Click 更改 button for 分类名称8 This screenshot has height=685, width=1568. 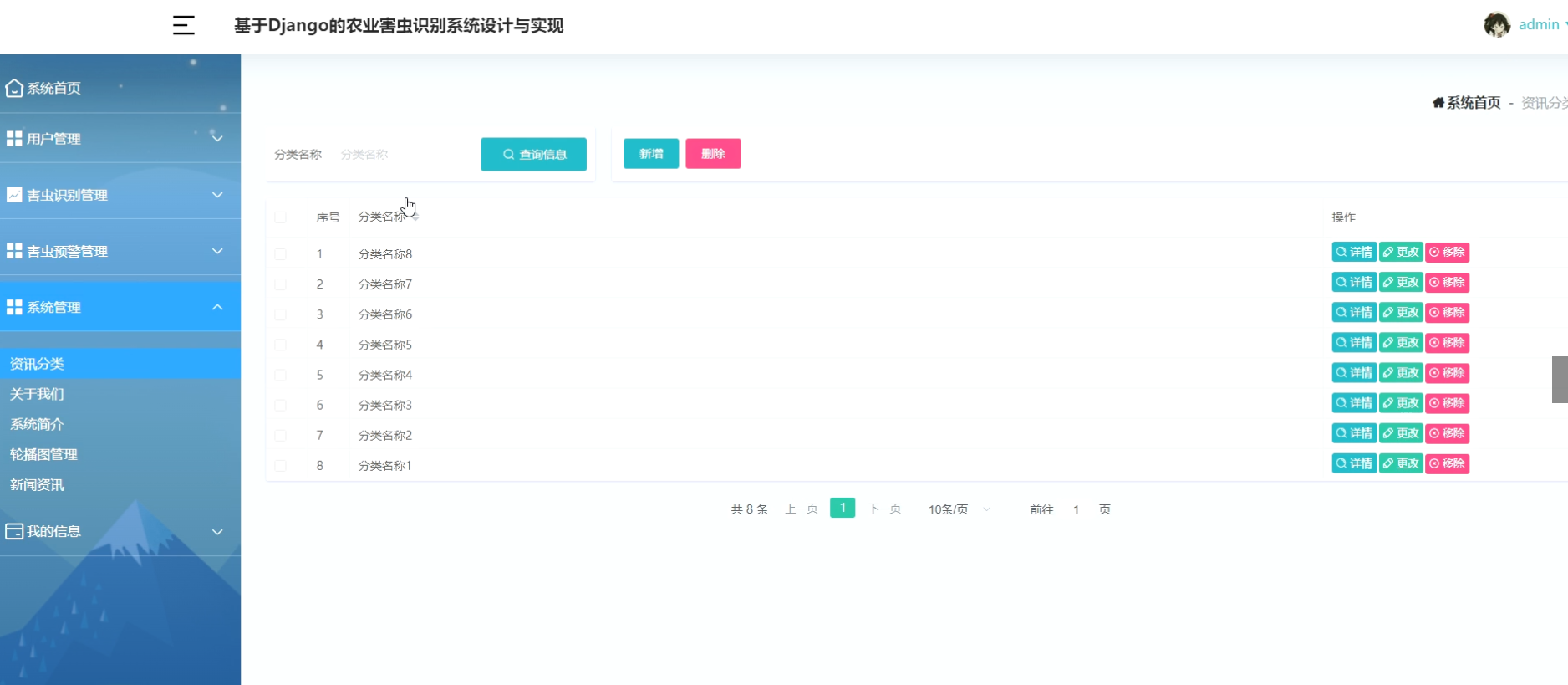pyautogui.click(x=1401, y=252)
